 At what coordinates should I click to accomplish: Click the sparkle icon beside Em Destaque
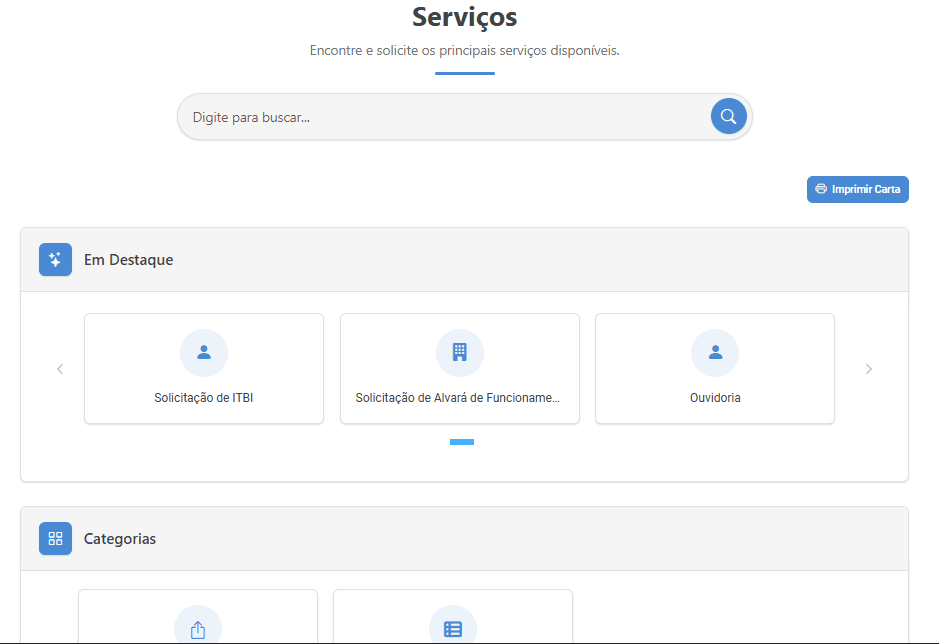(55, 260)
